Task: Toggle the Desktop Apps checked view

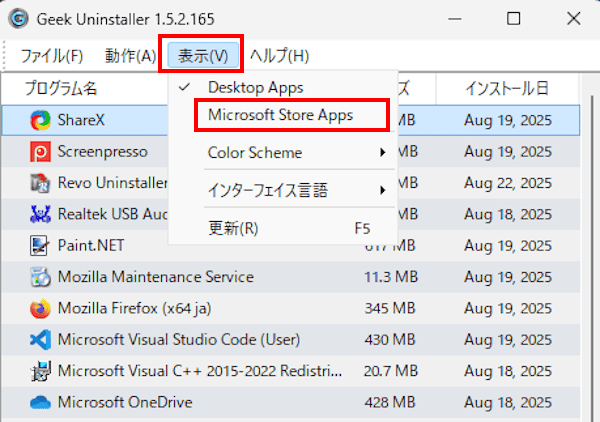Action: [x=282, y=88]
